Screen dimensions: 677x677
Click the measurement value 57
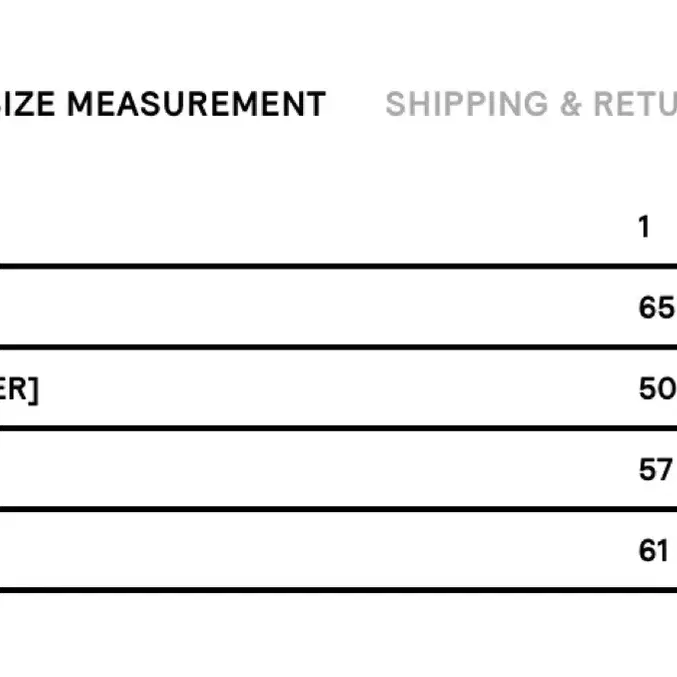pyautogui.click(x=655, y=469)
